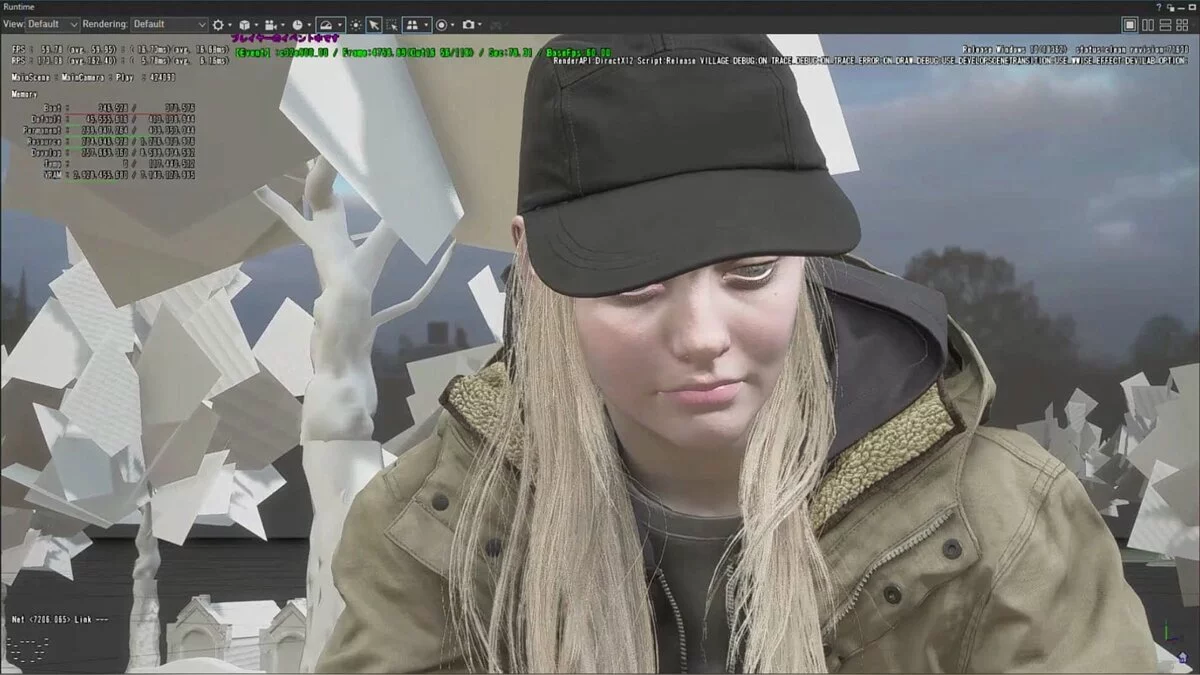Expand the gauge display options arrow
Screen dimensions: 1200x675
[340, 24]
